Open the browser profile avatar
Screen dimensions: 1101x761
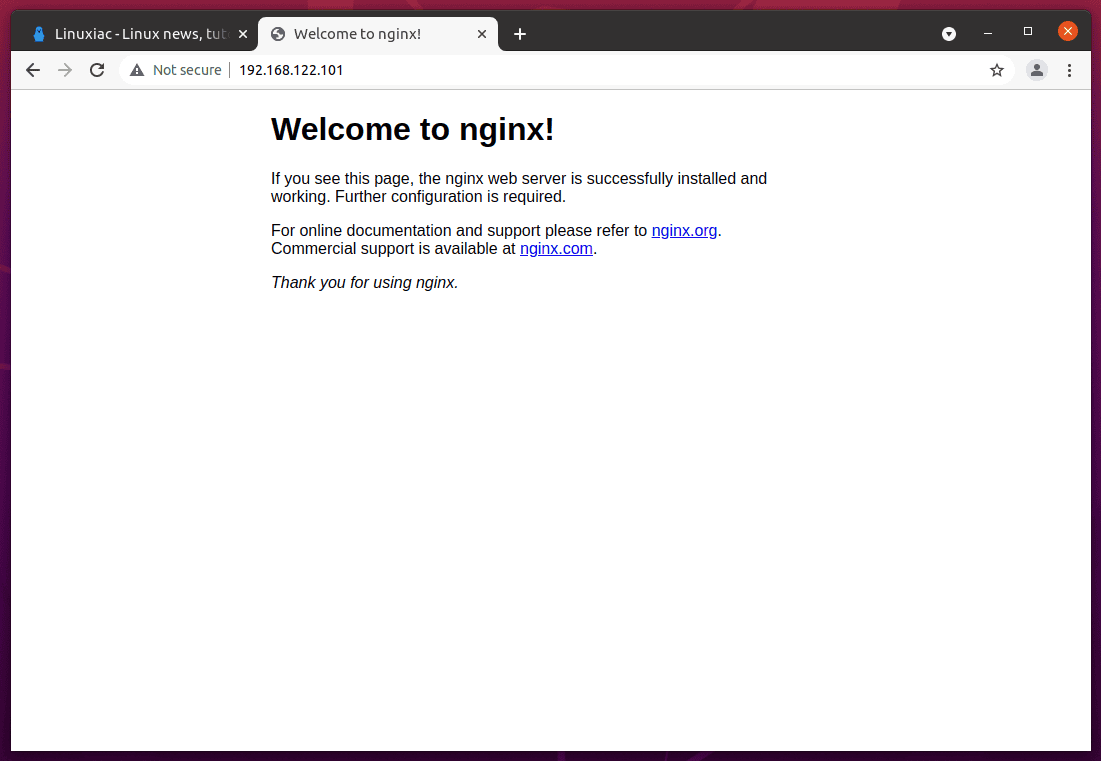pyautogui.click(x=1036, y=70)
